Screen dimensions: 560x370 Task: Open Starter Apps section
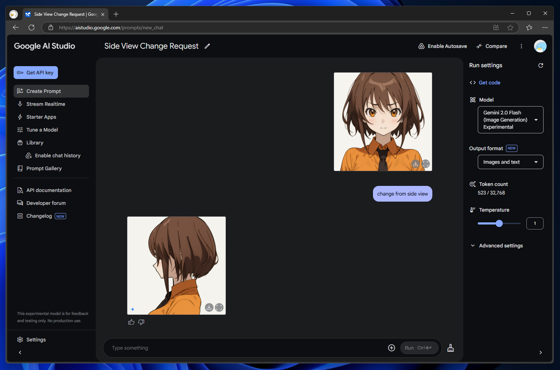click(41, 117)
